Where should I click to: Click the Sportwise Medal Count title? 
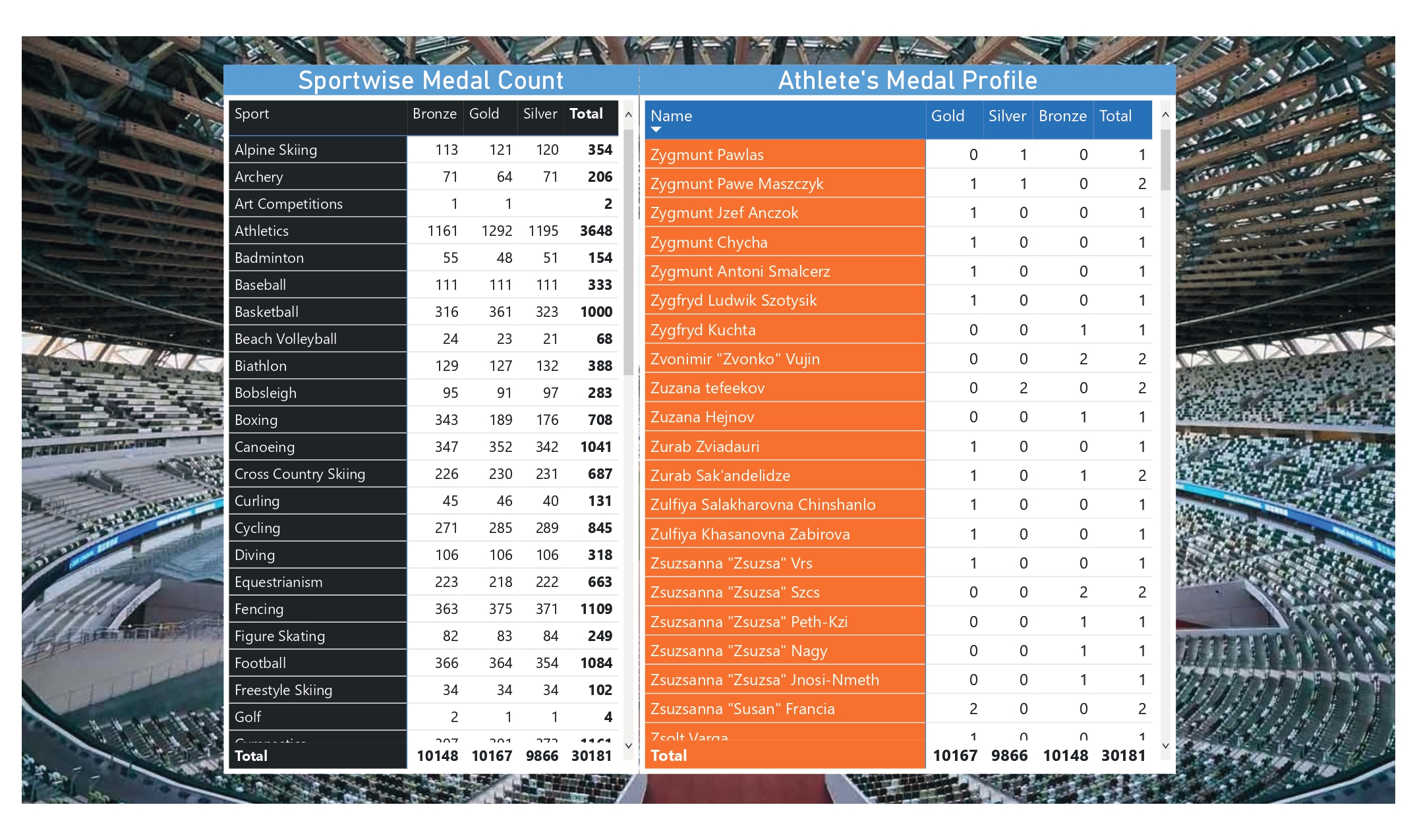[430, 80]
